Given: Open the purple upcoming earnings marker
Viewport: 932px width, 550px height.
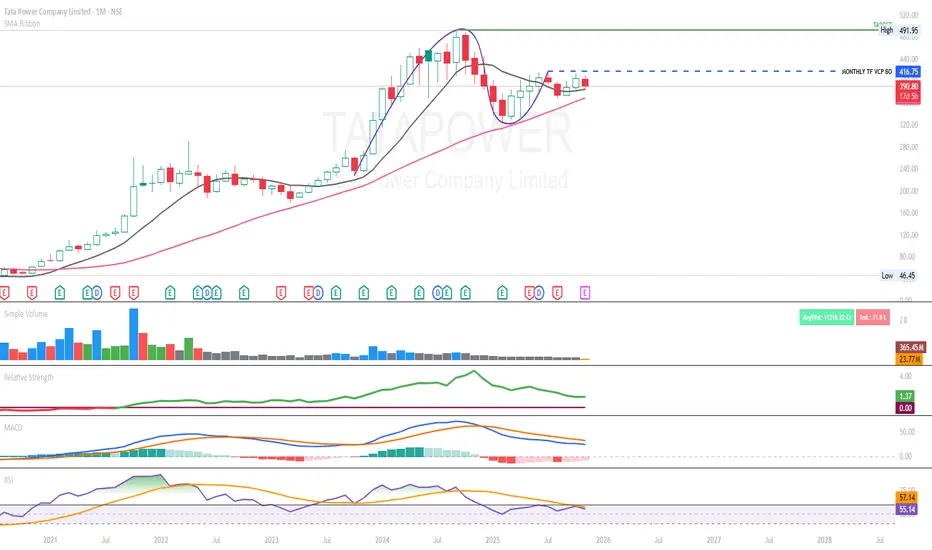Looking at the screenshot, I should coord(585,293).
